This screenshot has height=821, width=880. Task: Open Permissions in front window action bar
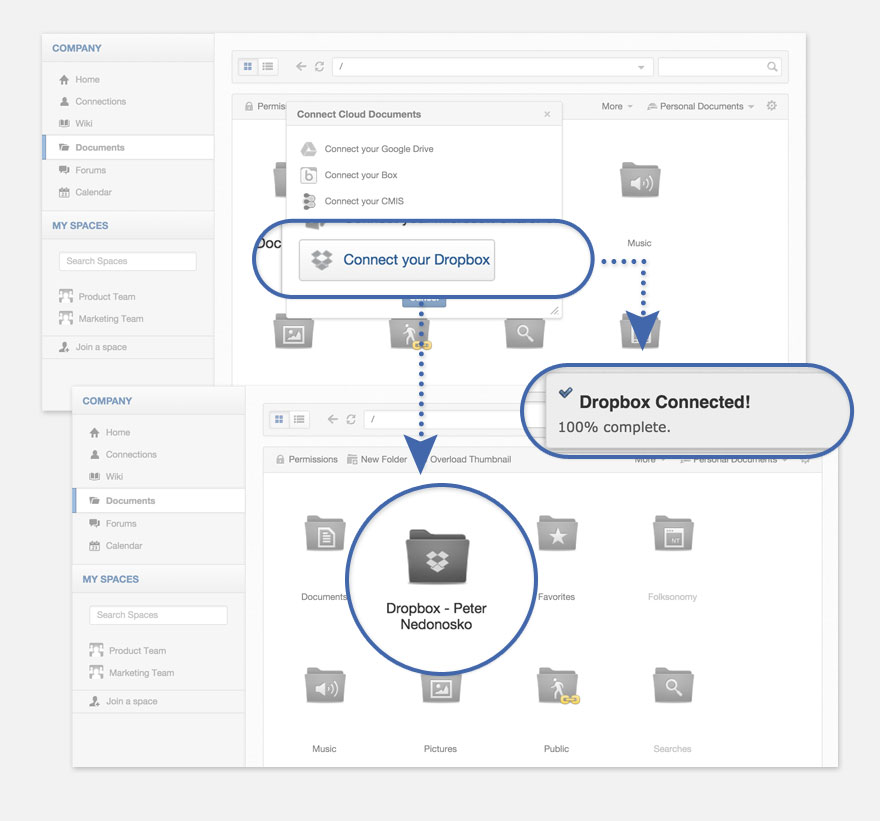(306, 459)
